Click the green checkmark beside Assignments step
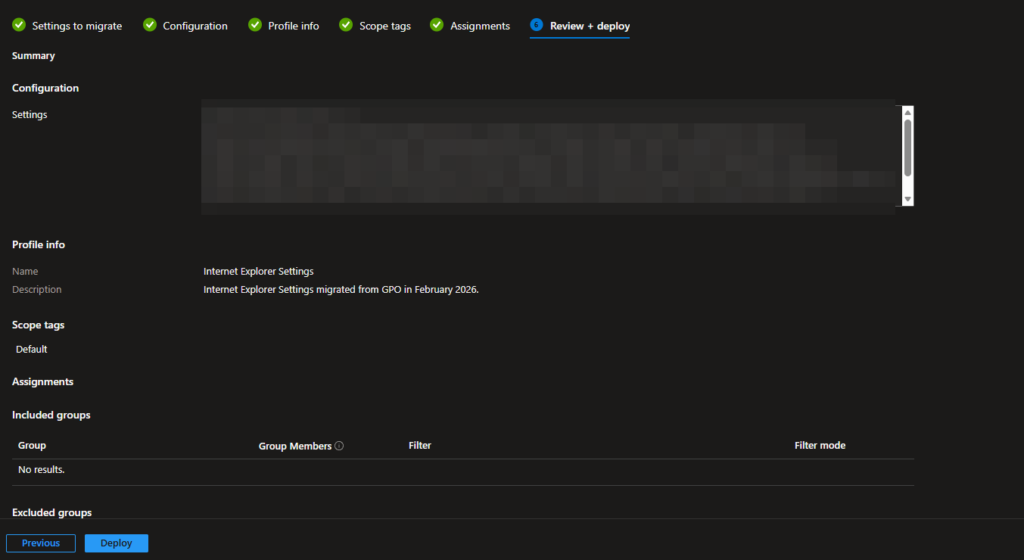This screenshot has height=560, width=1024. (437, 25)
